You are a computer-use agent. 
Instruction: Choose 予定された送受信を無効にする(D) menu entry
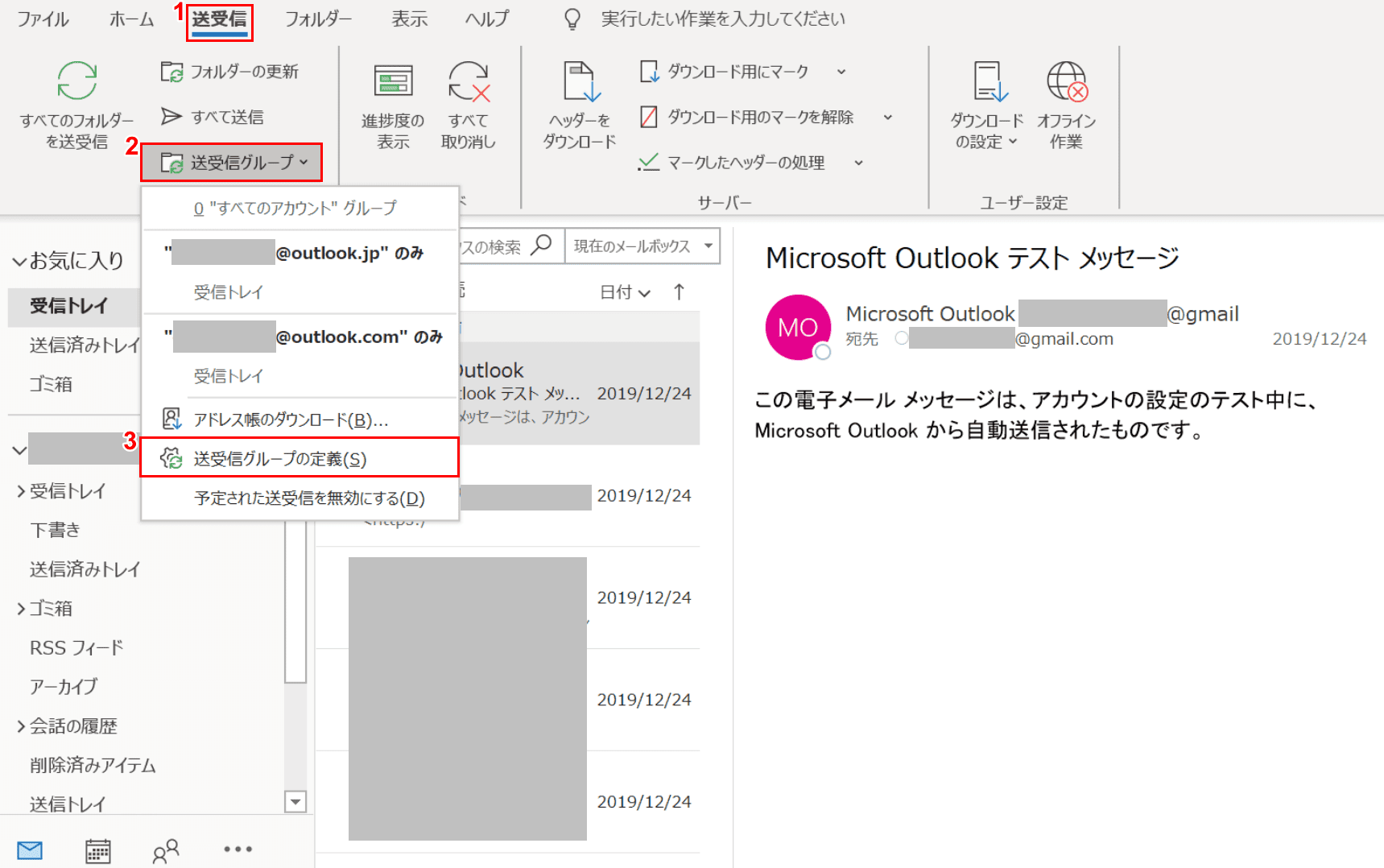click(x=309, y=498)
